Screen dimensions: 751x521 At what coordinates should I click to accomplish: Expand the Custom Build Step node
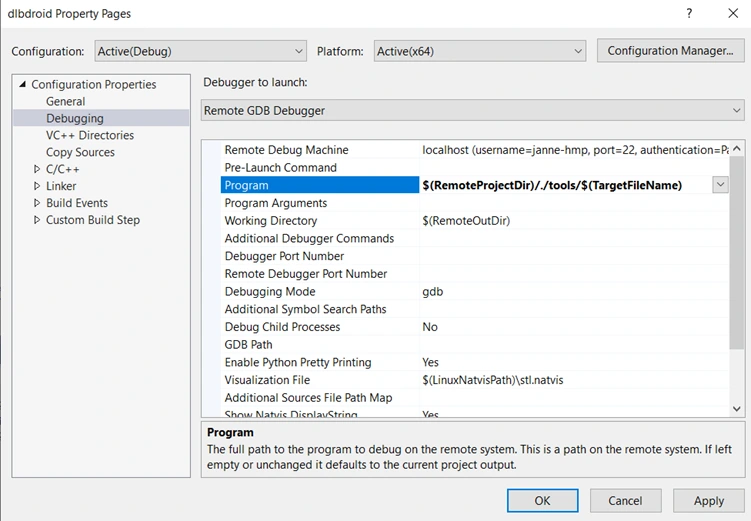(37, 221)
